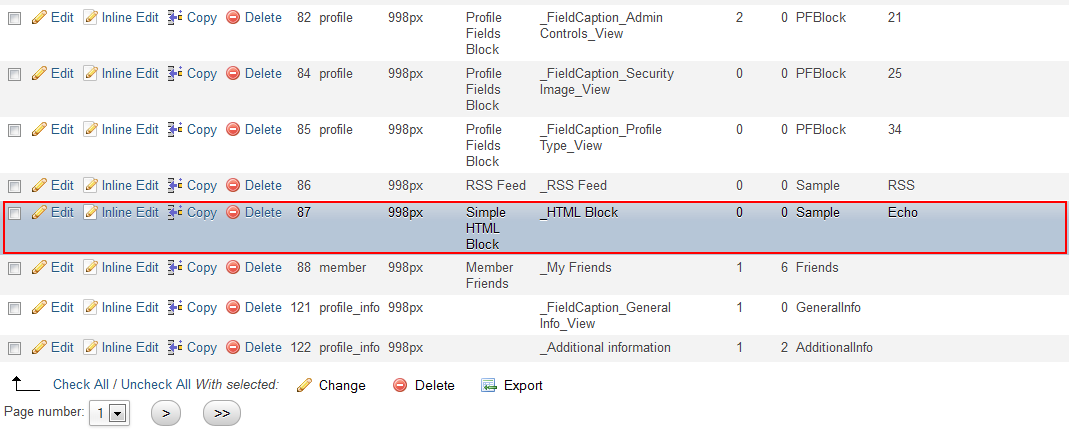The width and height of the screenshot is (1069, 434).
Task: Click the Delete link for row 122
Action: click(x=263, y=348)
